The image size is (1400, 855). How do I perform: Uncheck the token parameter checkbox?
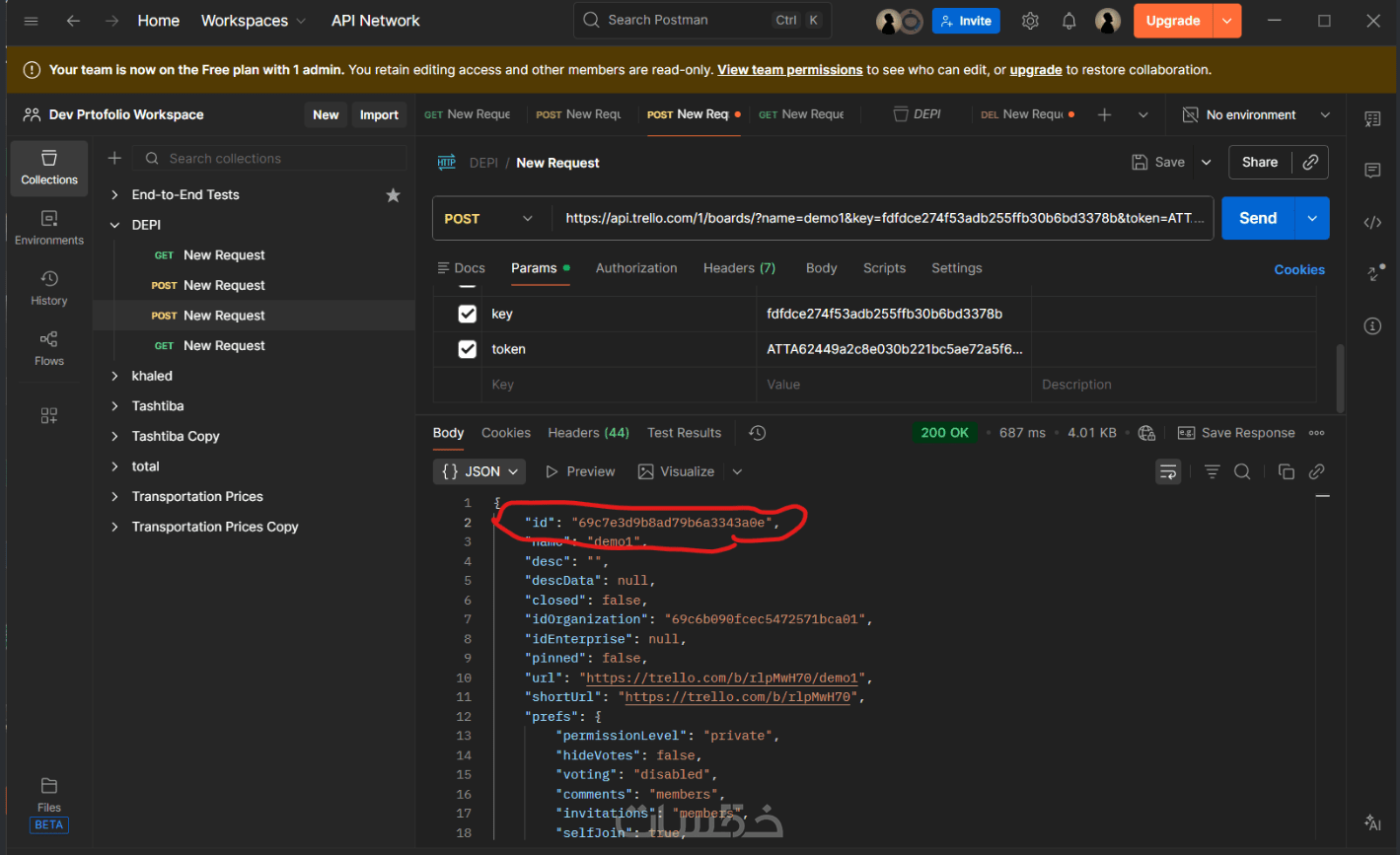click(468, 349)
